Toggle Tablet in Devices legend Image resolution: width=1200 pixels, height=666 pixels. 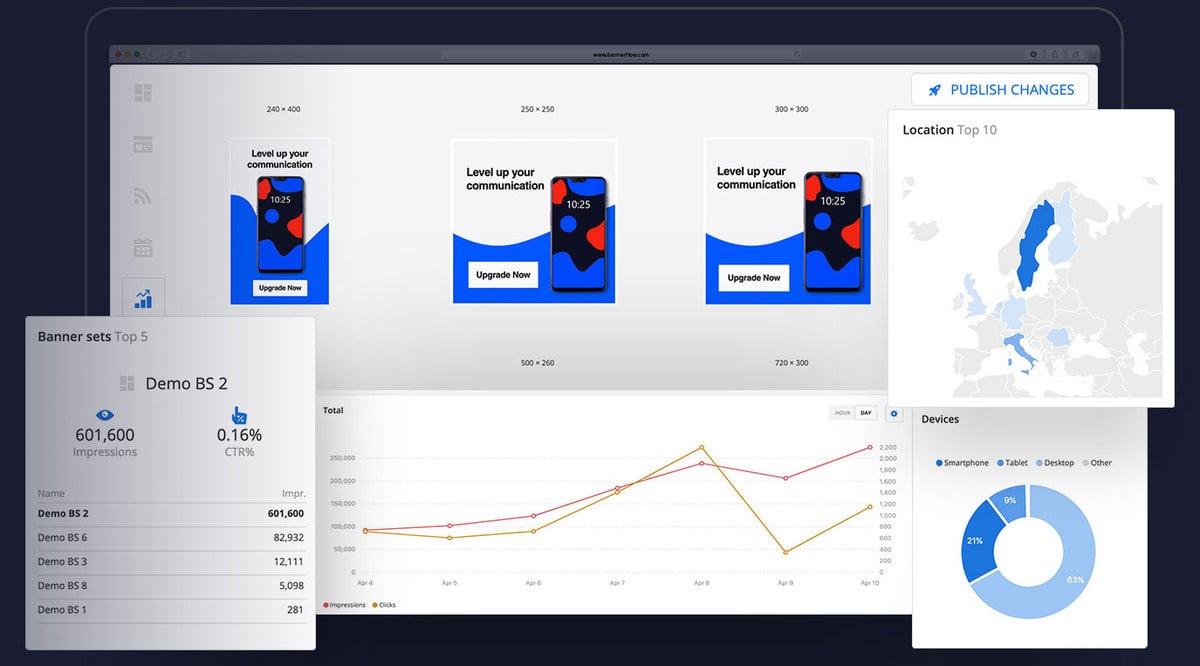(1012, 463)
